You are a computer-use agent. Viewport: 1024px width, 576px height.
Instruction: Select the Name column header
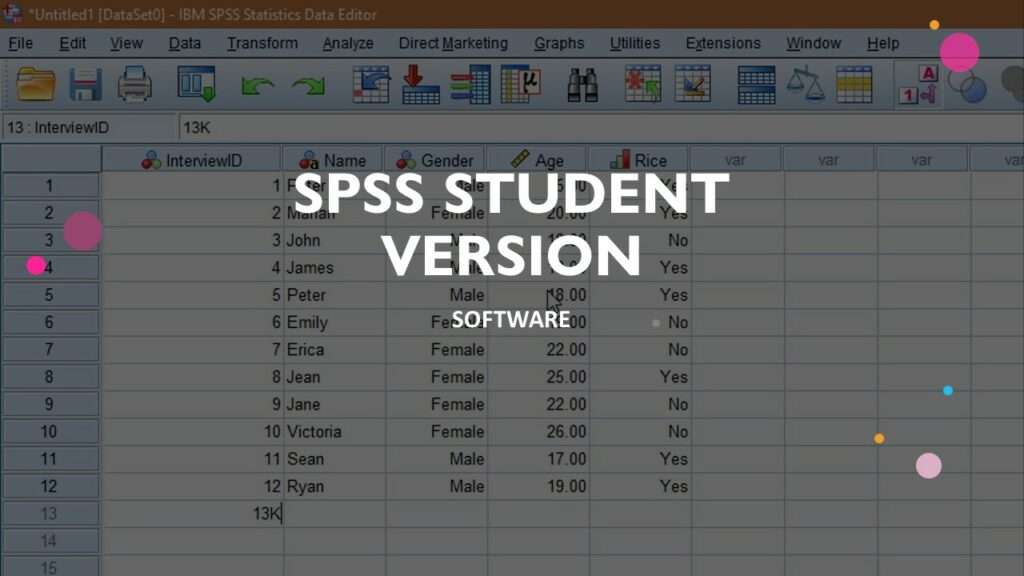pyautogui.click(x=333, y=160)
